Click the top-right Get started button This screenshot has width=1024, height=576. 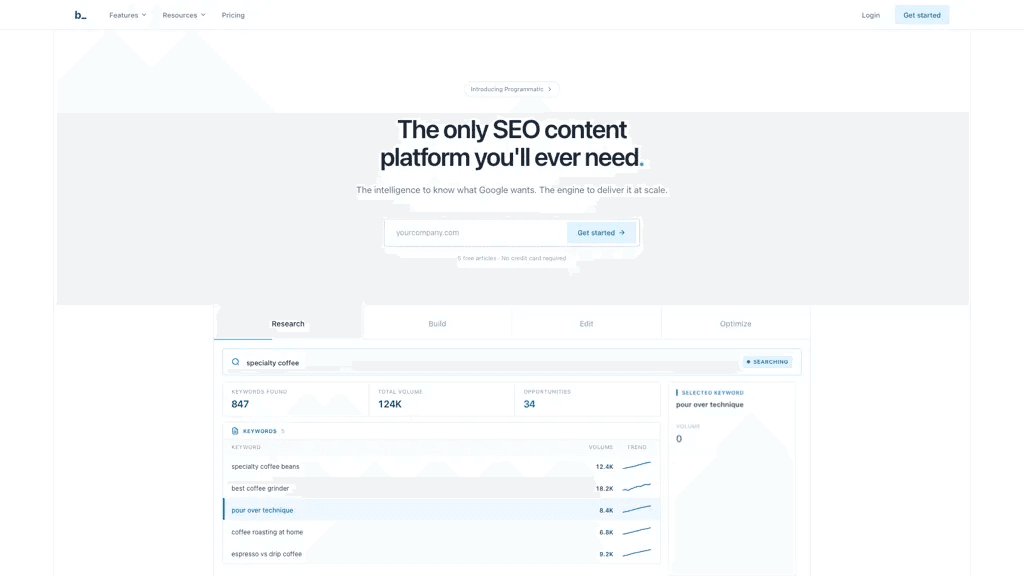(921, 15)
